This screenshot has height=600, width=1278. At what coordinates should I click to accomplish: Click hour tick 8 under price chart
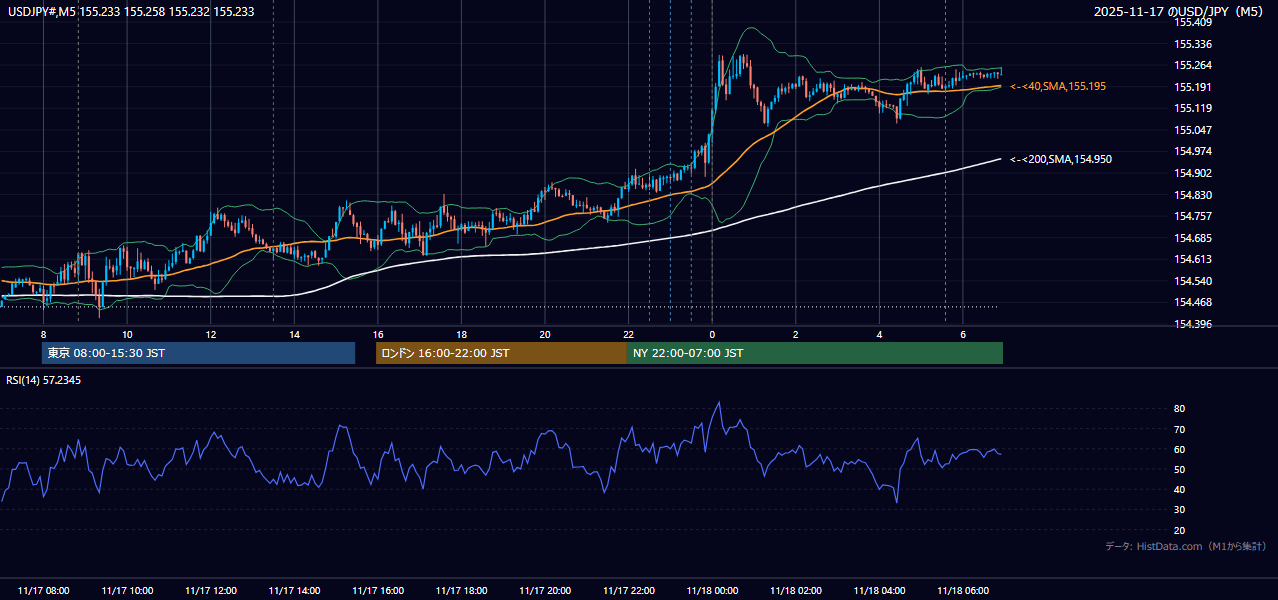[x=43, y=334]
